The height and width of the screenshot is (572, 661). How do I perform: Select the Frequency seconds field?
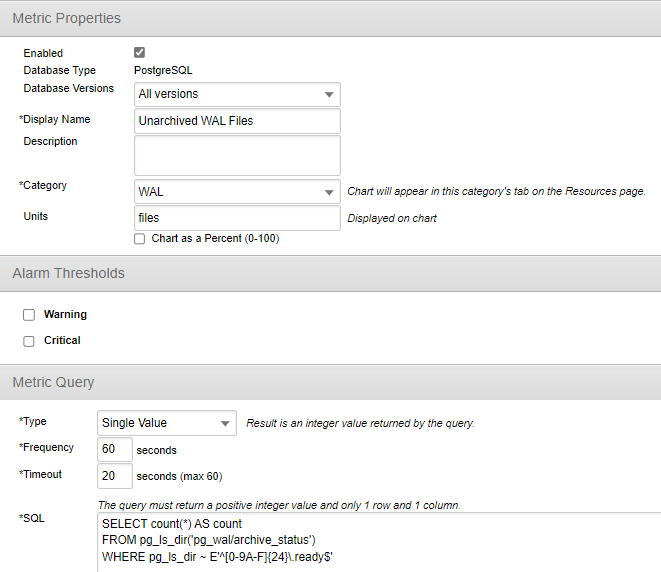(114, 449)
